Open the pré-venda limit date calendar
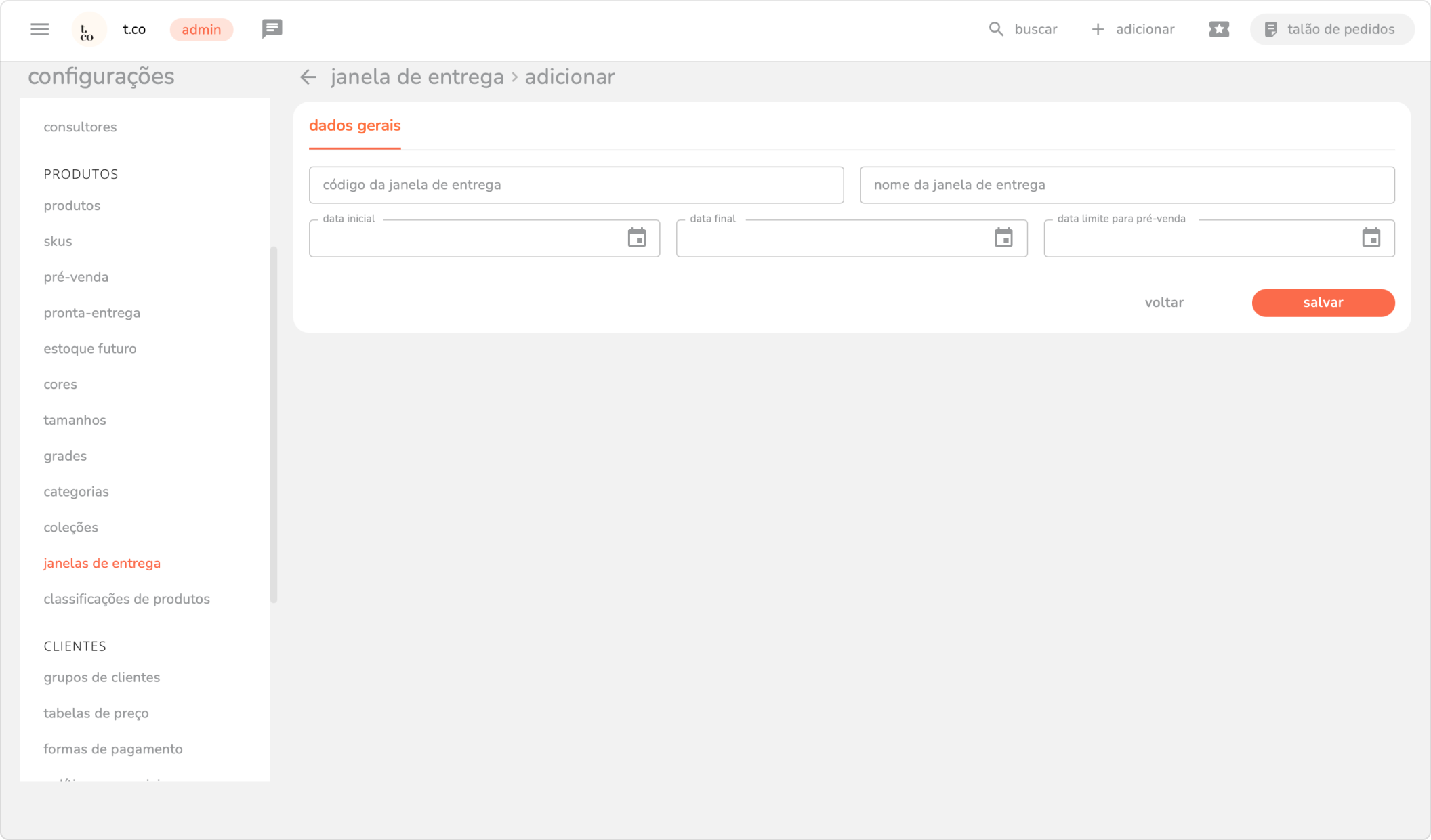The width and height of the screenshot is (1431, 840). coord(1371,238)
